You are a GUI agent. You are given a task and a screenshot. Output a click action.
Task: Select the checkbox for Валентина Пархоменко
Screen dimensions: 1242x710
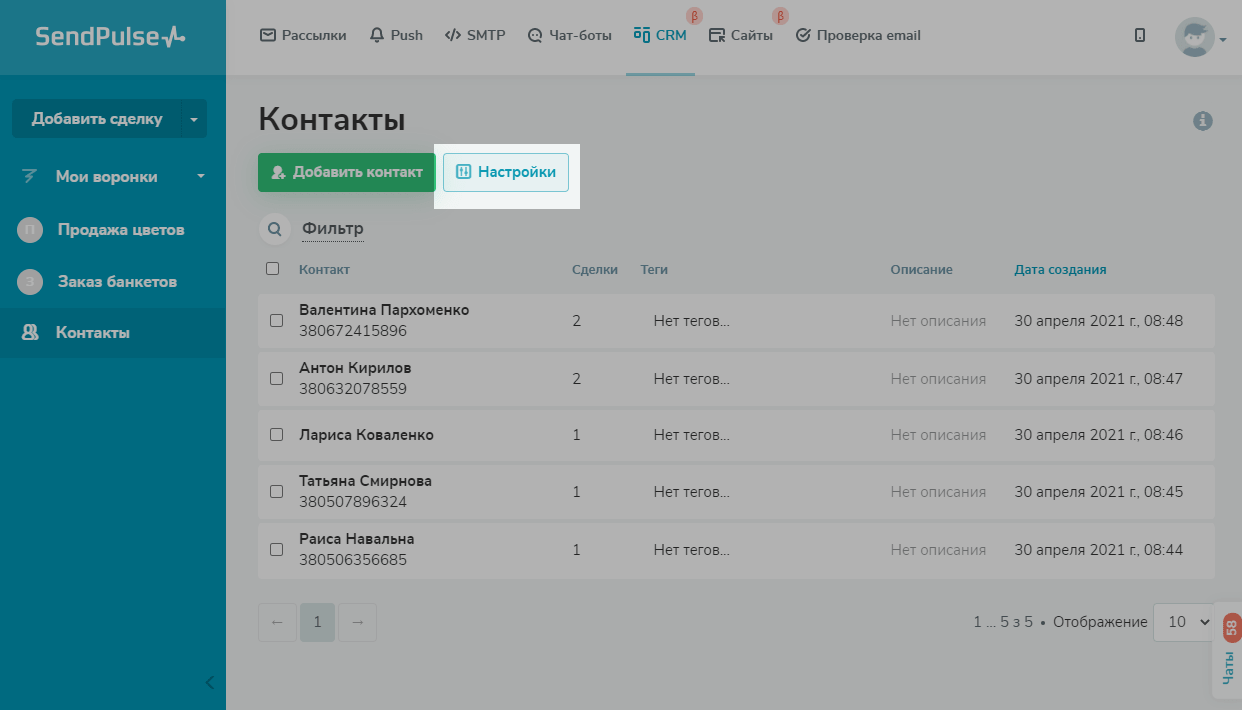(277, 321)
